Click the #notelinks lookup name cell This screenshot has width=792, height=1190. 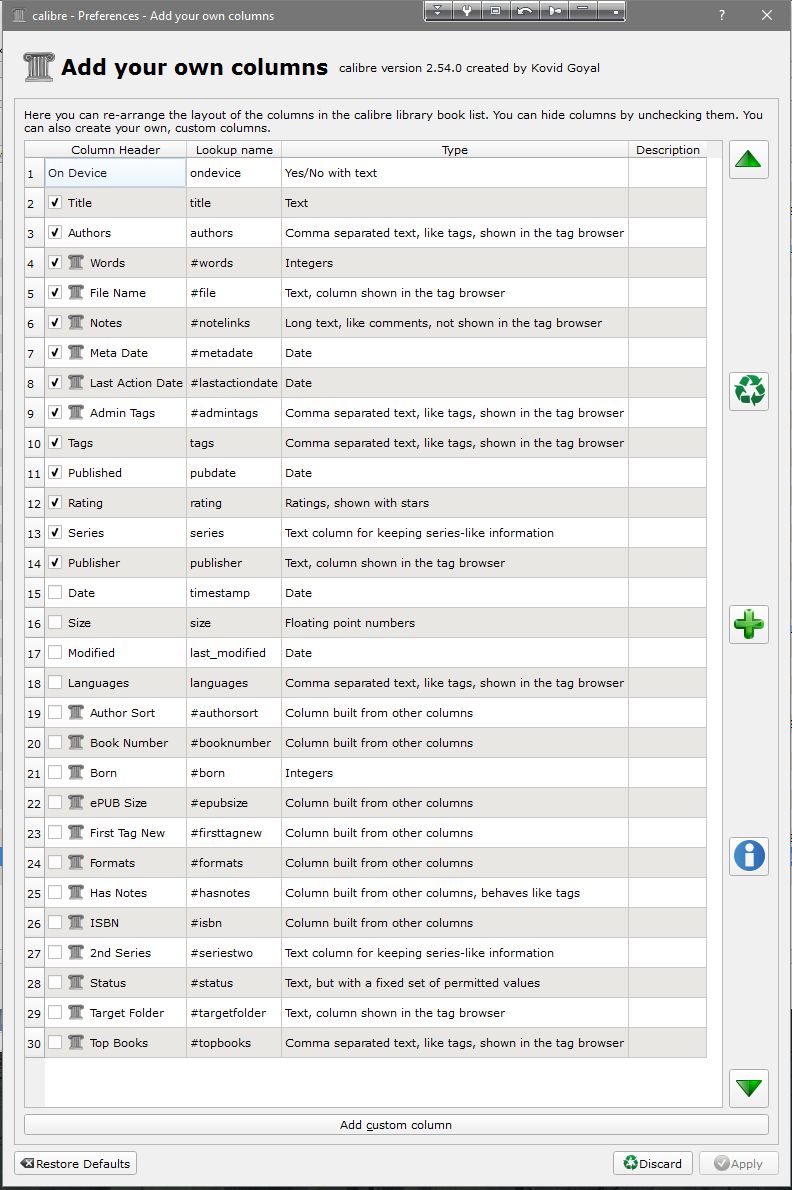(x=234, y=323)
